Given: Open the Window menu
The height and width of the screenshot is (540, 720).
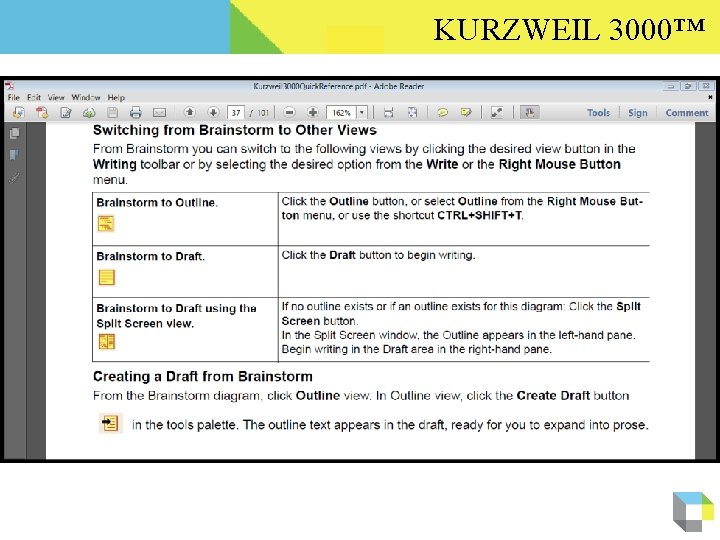Looking at the screenshot, I should (86, 97).
